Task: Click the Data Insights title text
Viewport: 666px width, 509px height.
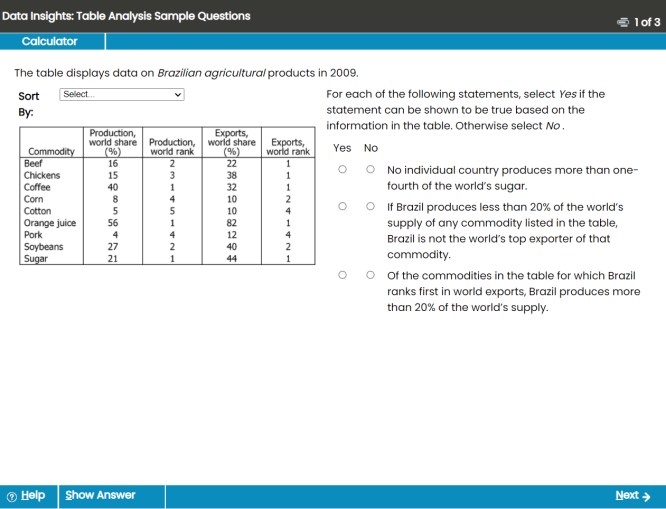Action: (x=126, y=16)
